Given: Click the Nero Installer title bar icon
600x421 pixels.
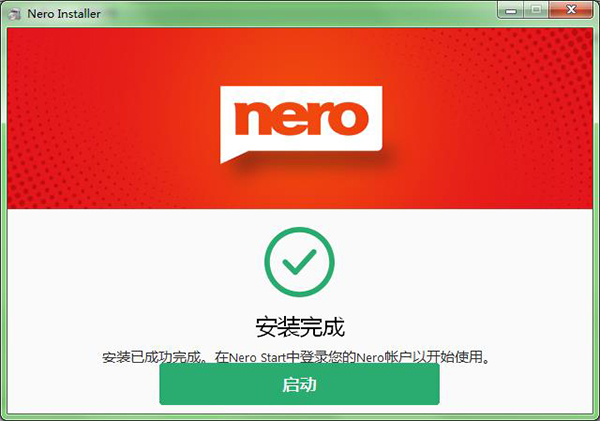Looking at the screenshot, I should click(14, 14).
